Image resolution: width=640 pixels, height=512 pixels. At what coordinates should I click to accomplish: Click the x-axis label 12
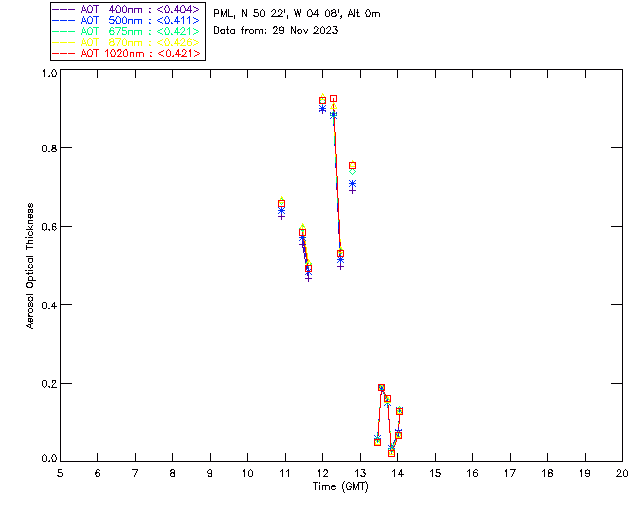coord(322,473)
